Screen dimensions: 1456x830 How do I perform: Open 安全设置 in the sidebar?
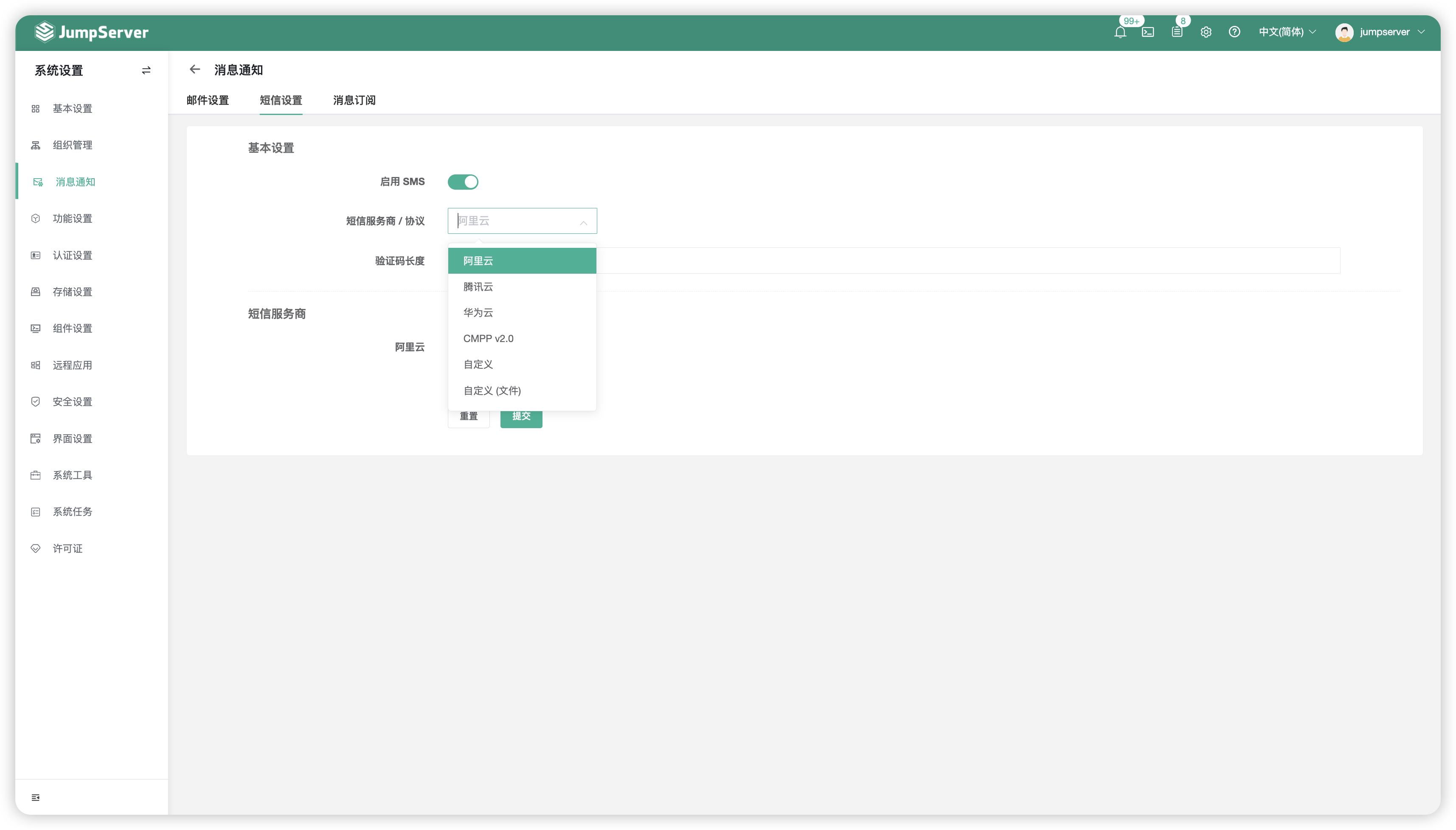(72, 402)
